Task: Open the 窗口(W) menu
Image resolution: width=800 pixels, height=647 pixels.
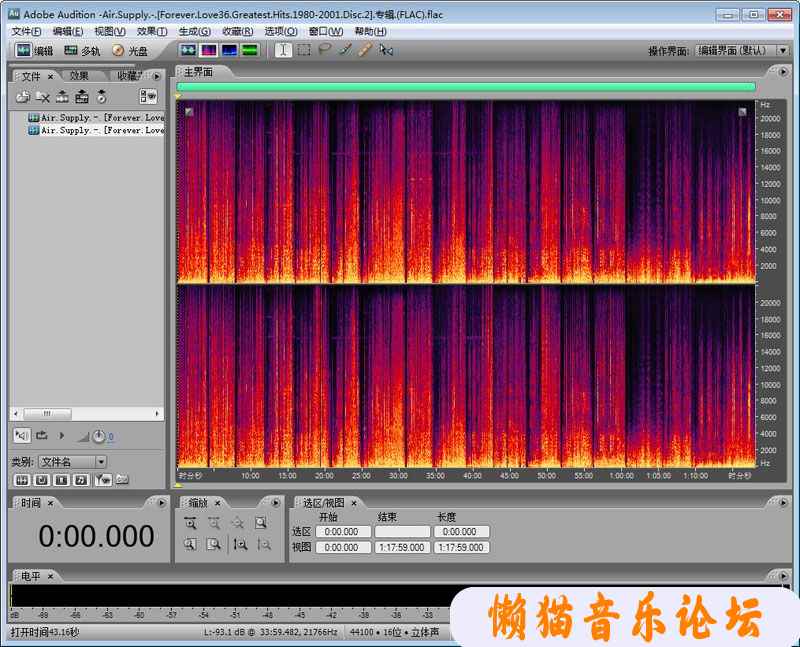Action: (x=326, y=31)
